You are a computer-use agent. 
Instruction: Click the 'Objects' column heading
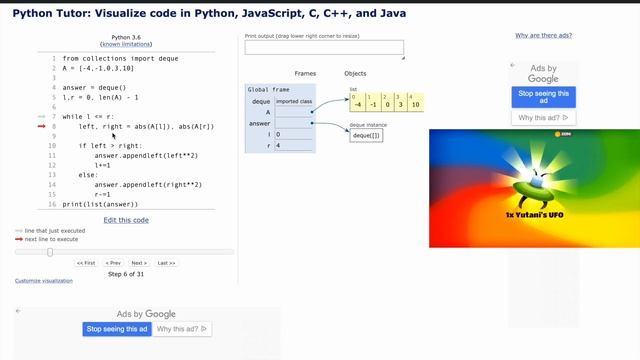[x=355, y=73]
